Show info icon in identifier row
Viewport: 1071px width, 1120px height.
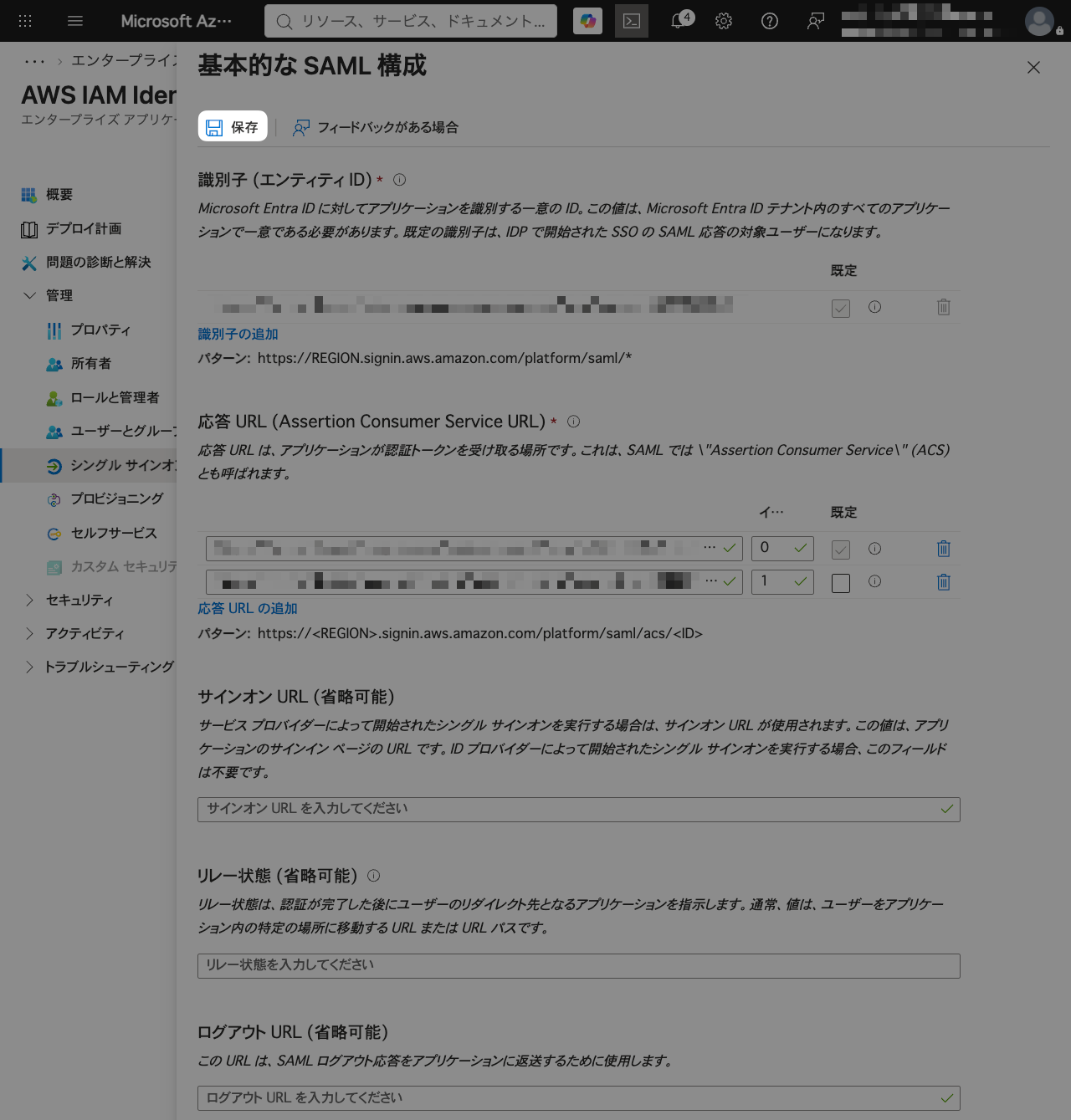click(875, 307)
